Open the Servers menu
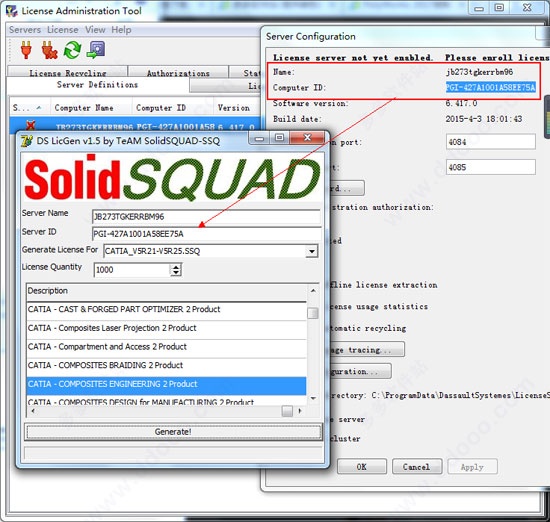The height and width of the screenshot is (522, 550). click(x=25, y=30)
